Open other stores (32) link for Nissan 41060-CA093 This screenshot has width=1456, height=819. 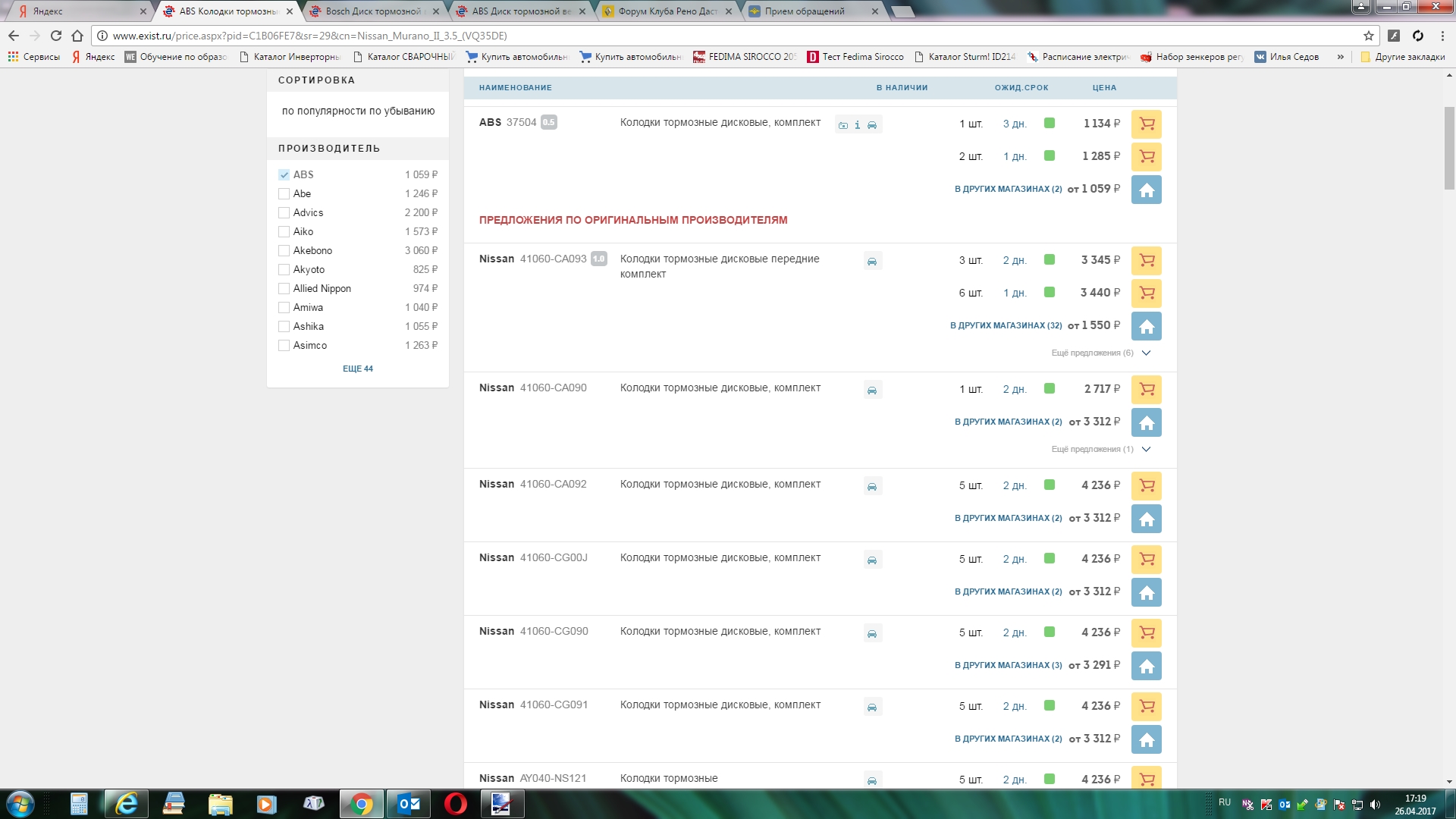point(1006,325)
